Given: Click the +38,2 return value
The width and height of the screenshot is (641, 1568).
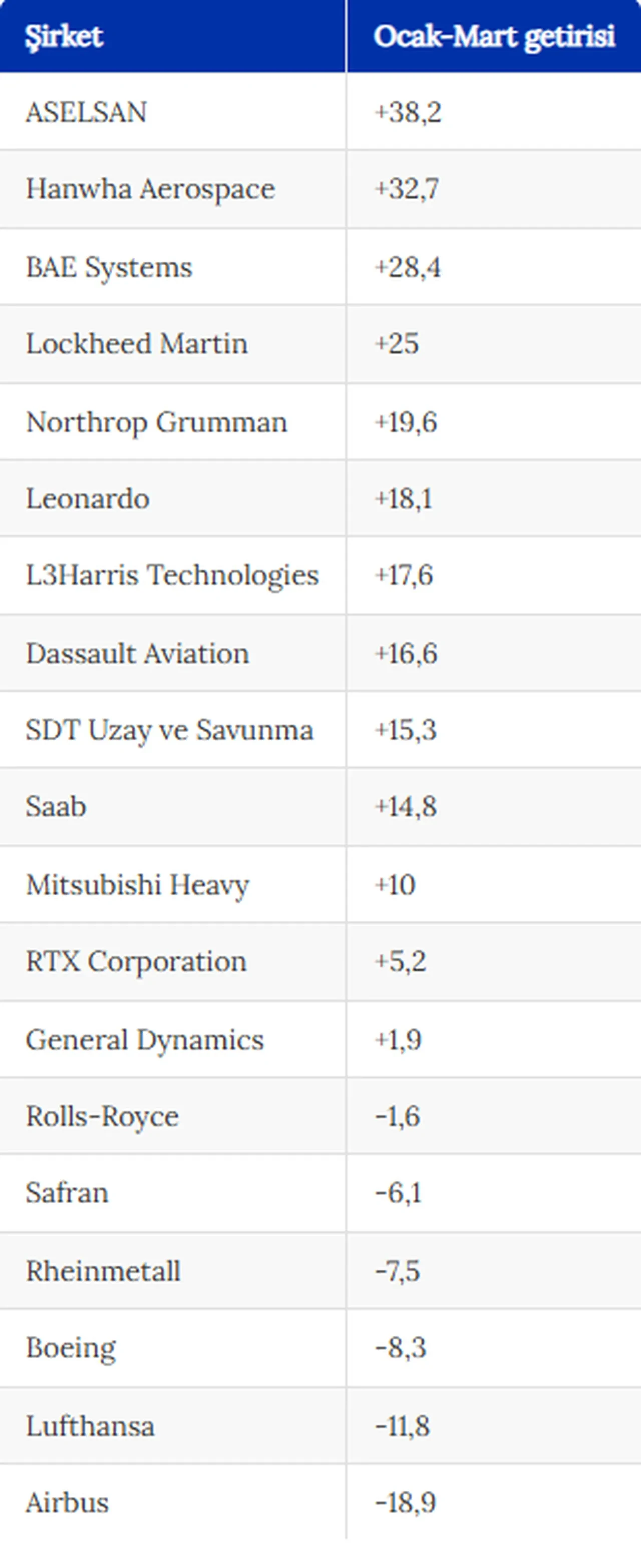Looking at the screenshot, I should tap(408, 112).
